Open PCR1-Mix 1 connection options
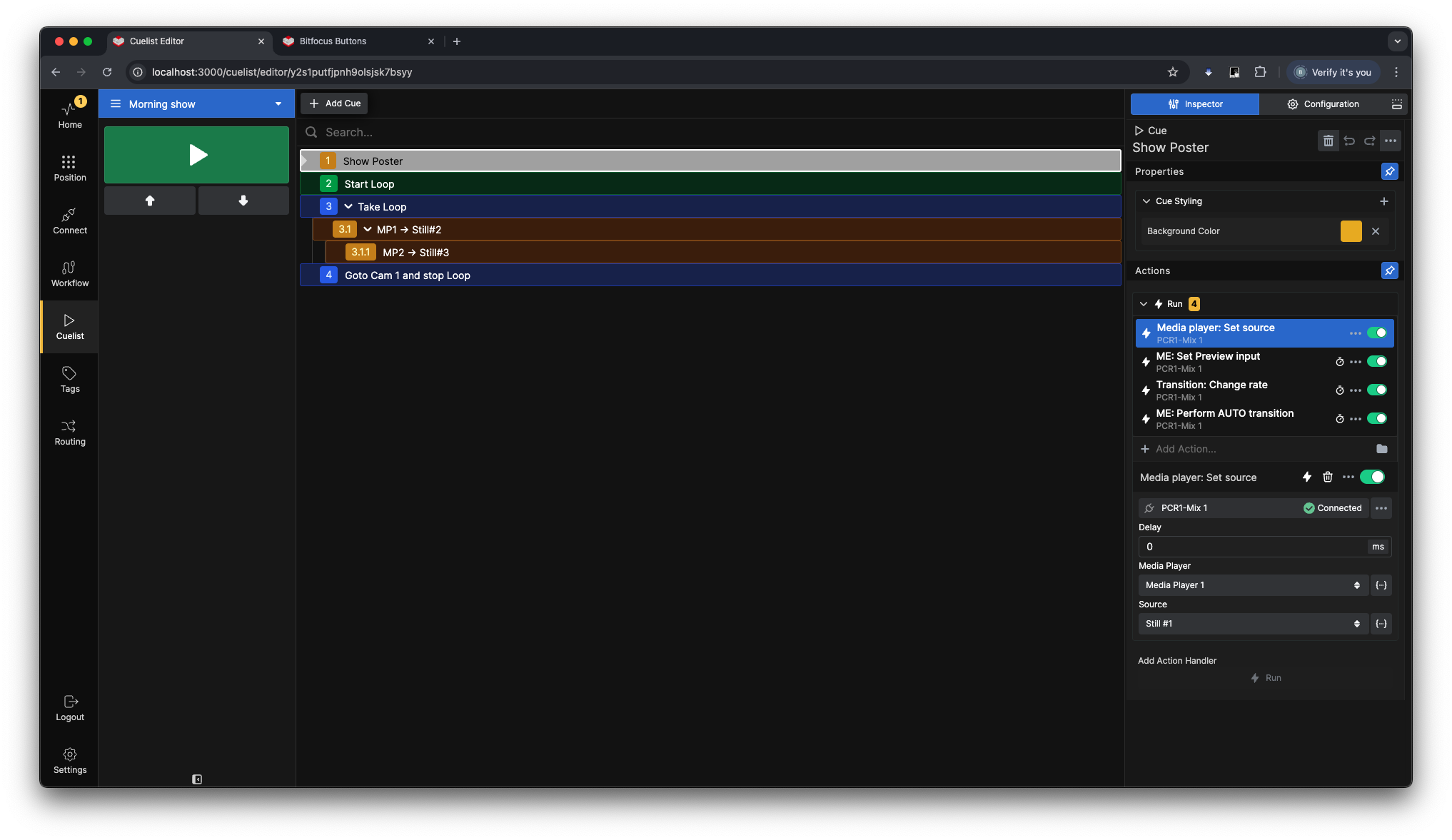Viewport: 1452px width, 840px height. click(1381, 508)
